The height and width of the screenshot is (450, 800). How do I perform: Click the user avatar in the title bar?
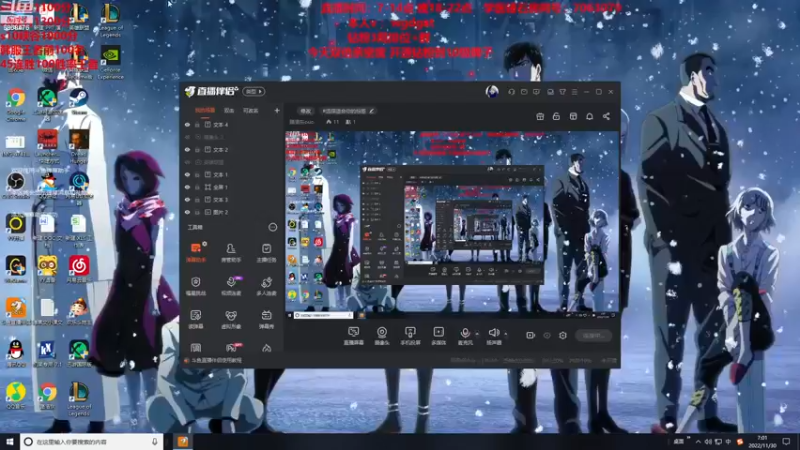click(x=492, y=91)
